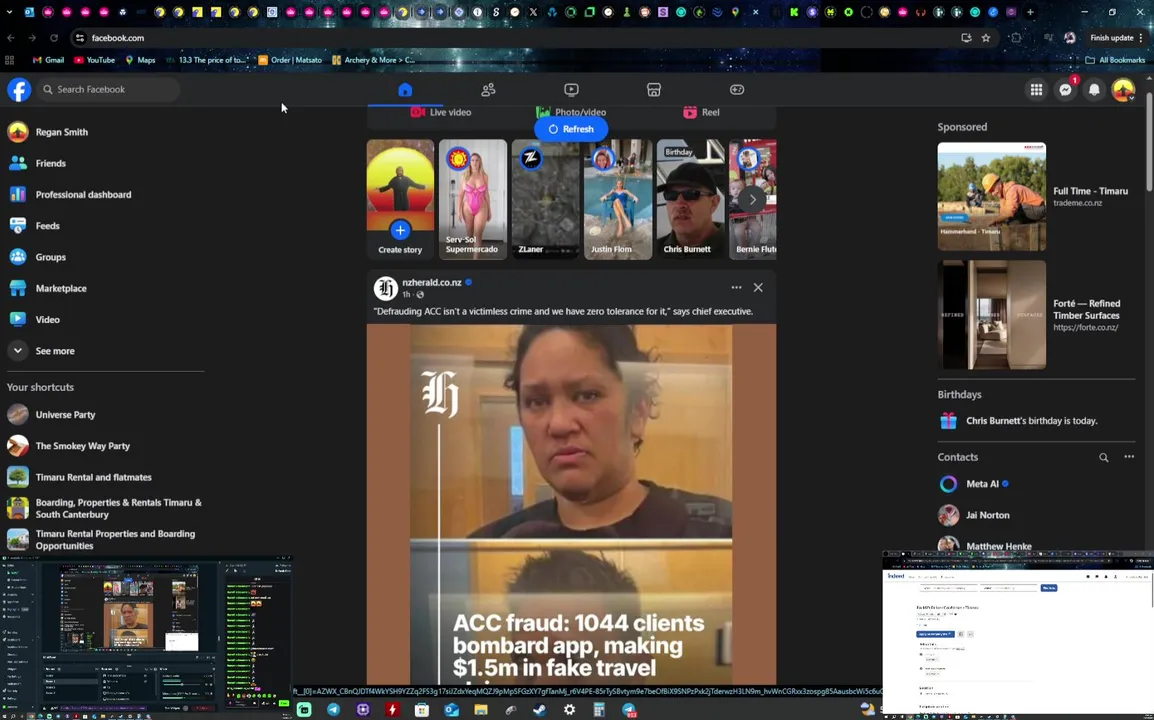Open File Explorer from taskbar
Image resolution: width=1154 pixels, height=720 pixels.
481,710
